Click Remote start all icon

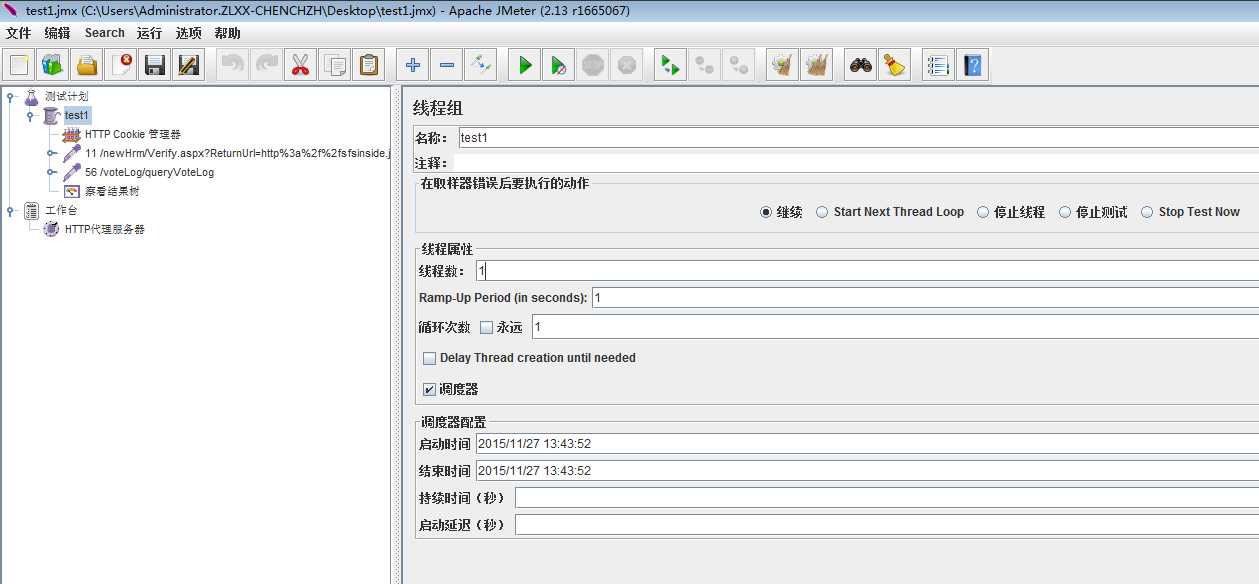(671, 66)
